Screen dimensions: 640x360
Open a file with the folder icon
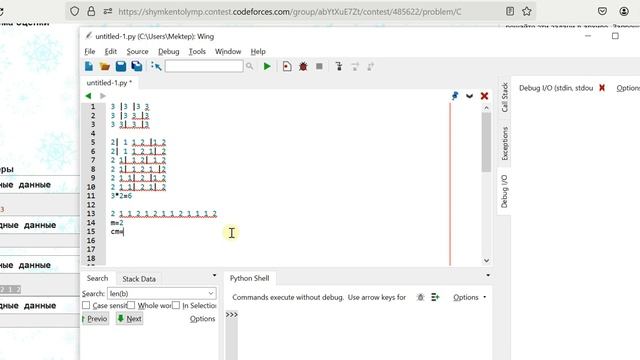point(104,66)
